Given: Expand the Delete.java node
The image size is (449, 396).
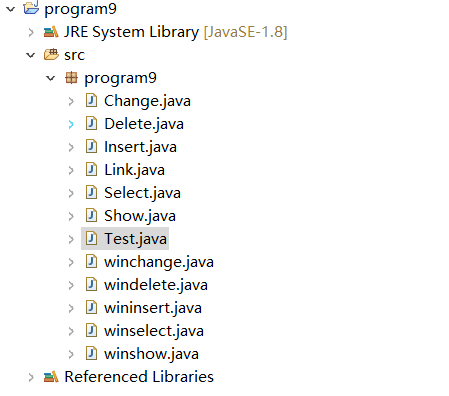Looking at the screenshot, I should tap(71, 124).
